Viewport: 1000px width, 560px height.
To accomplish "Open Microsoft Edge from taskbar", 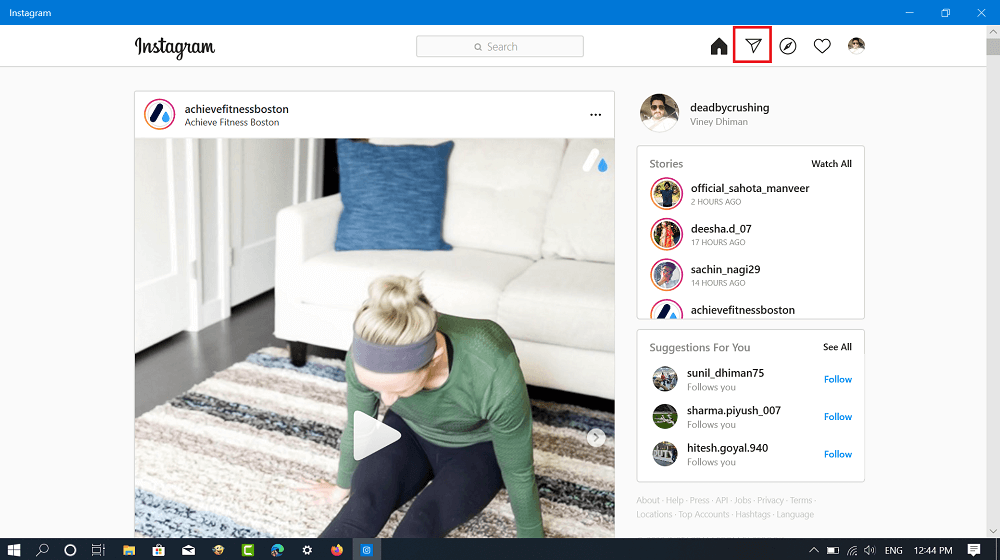I will [277, 550].
